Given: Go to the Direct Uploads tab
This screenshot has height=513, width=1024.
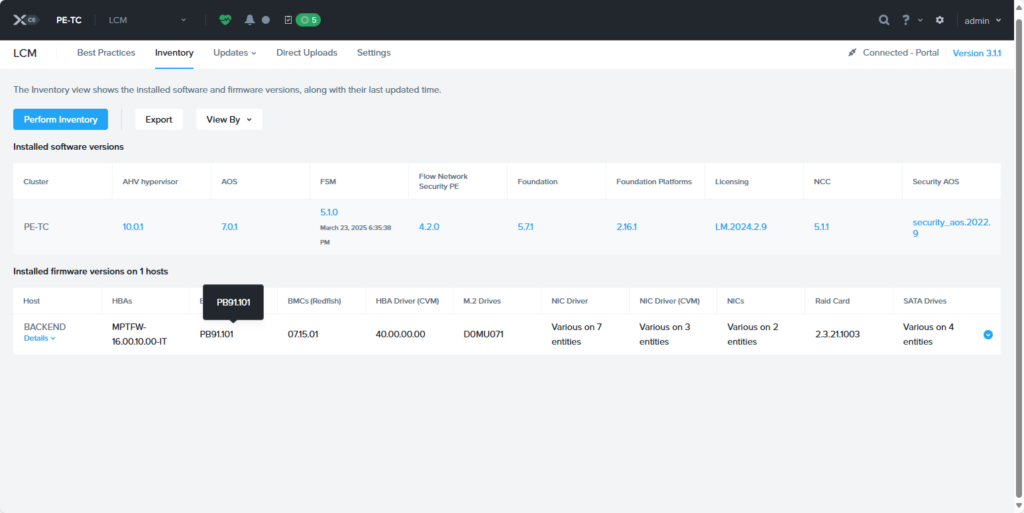Looking at the screenshot, I should point(307,53).
